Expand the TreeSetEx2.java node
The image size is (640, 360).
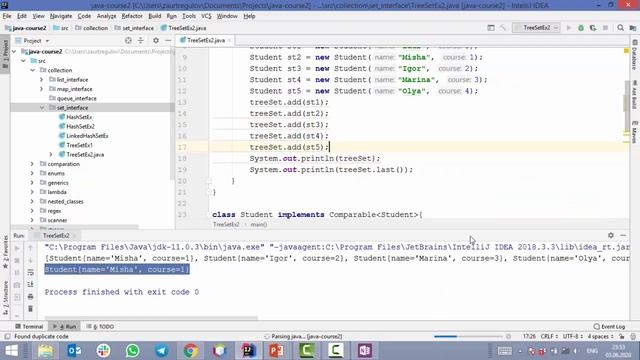tap(51, 155)
